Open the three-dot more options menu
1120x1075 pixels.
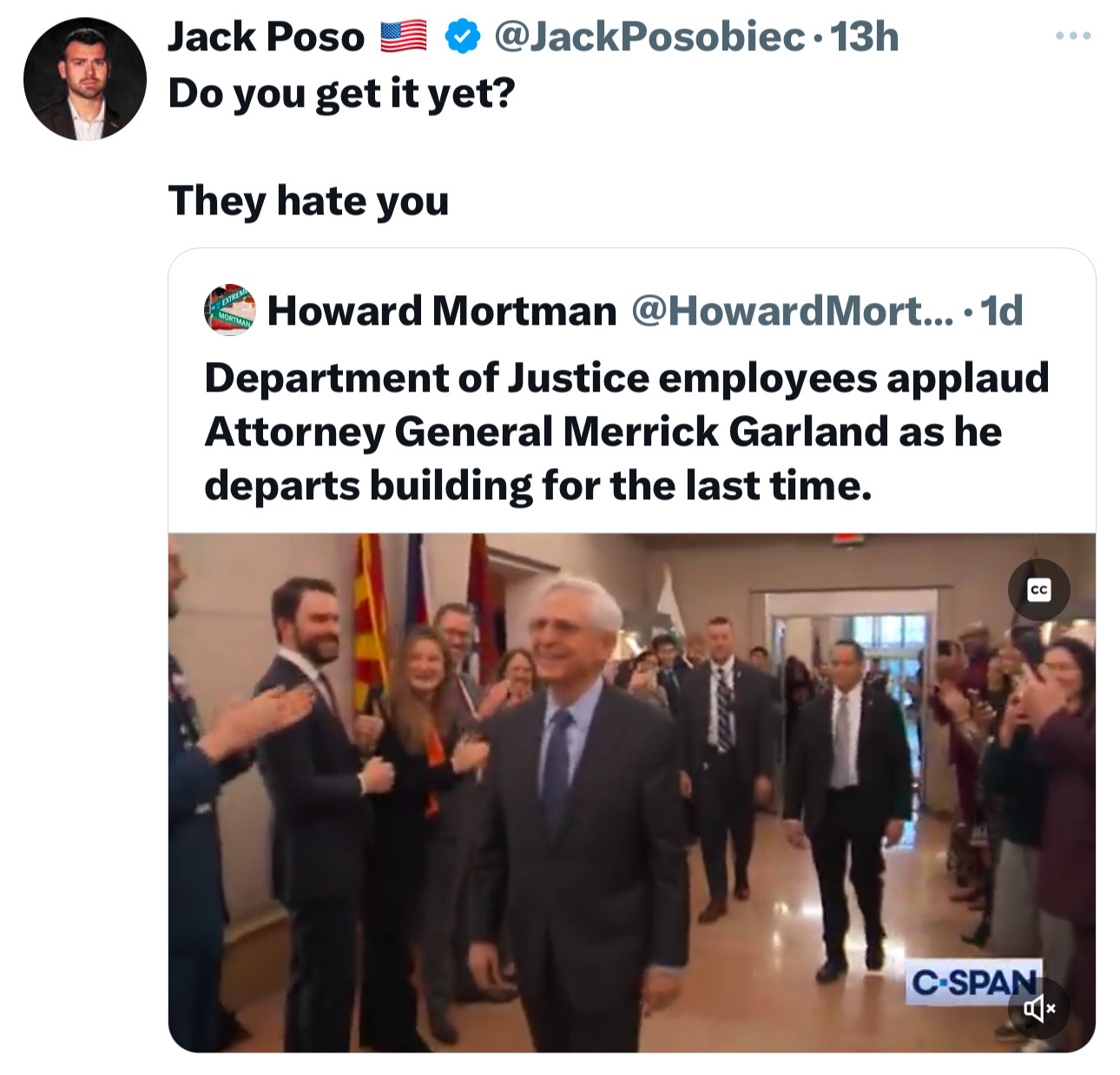[x=1073, y=36]
